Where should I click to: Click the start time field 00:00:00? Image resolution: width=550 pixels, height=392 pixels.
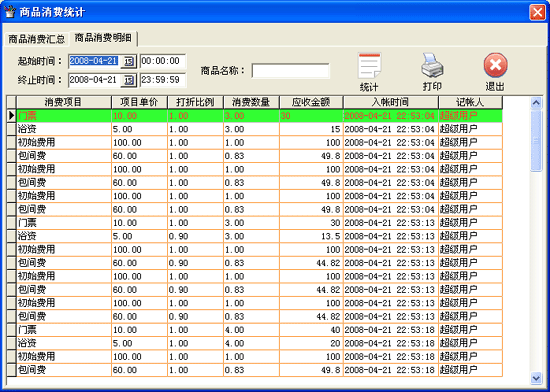[163, 61]
